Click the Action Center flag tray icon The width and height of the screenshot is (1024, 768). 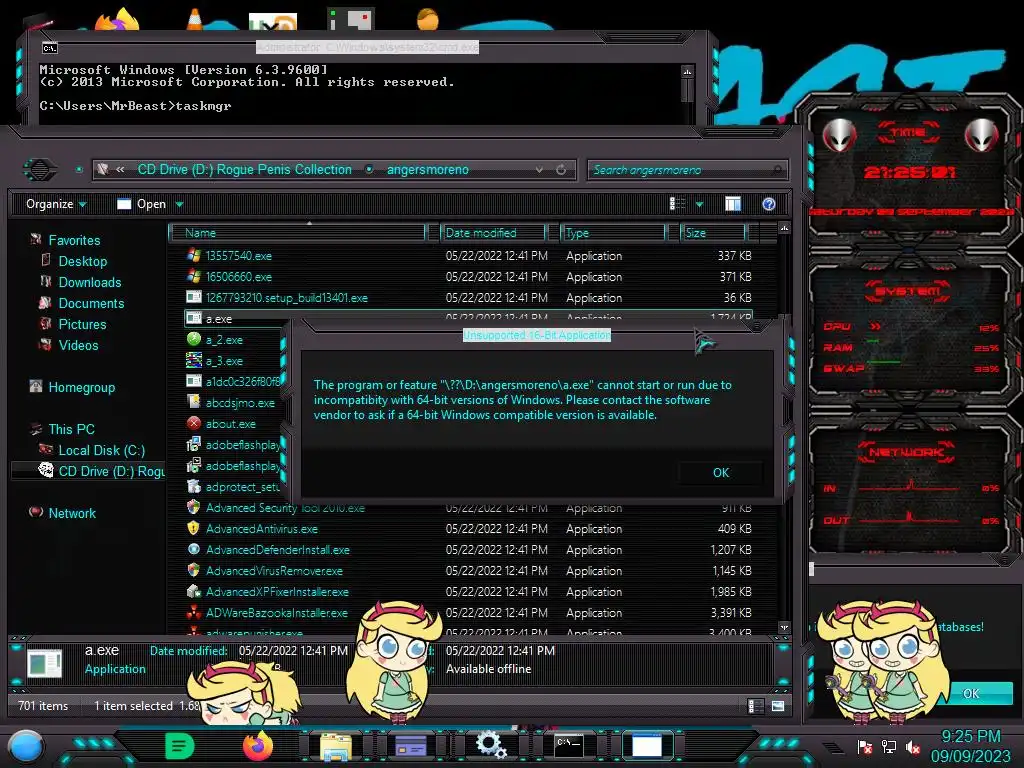[x=864, y=747]
